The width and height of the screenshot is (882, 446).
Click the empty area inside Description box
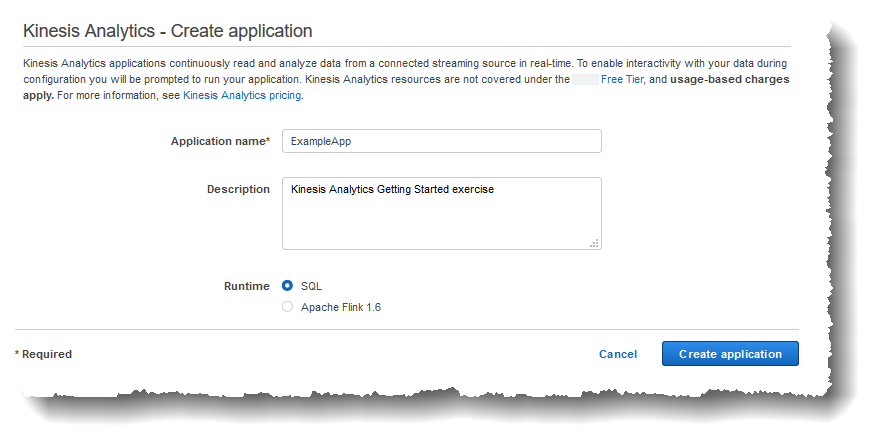(x=440, y=225)
